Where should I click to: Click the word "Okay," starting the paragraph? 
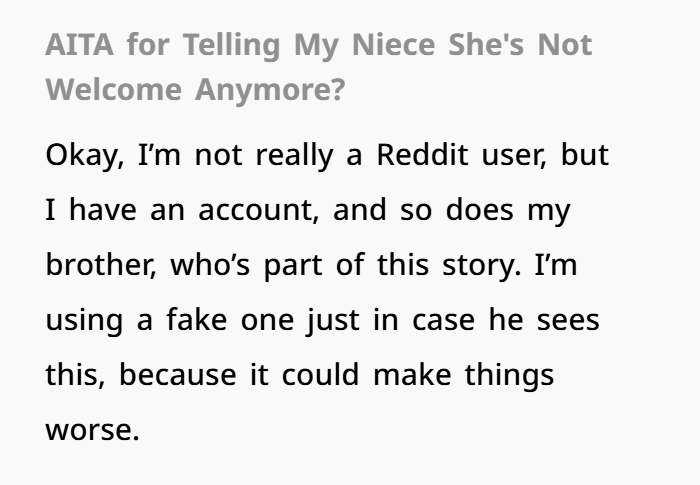85,156
